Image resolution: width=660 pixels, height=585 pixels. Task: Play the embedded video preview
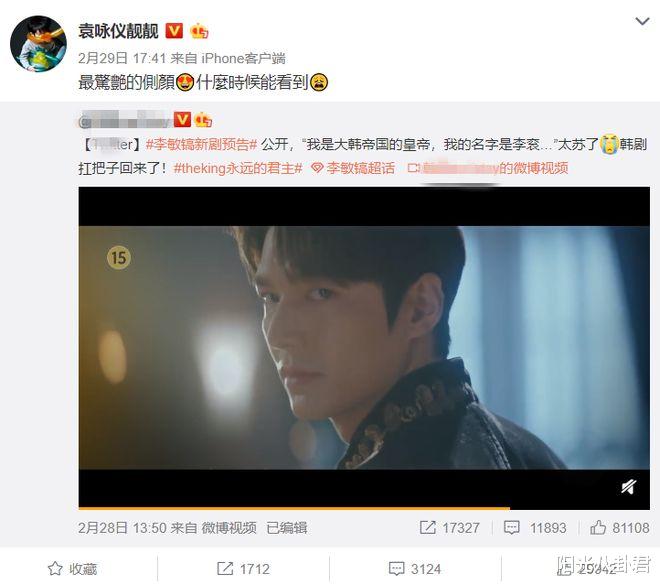(364, 348)
